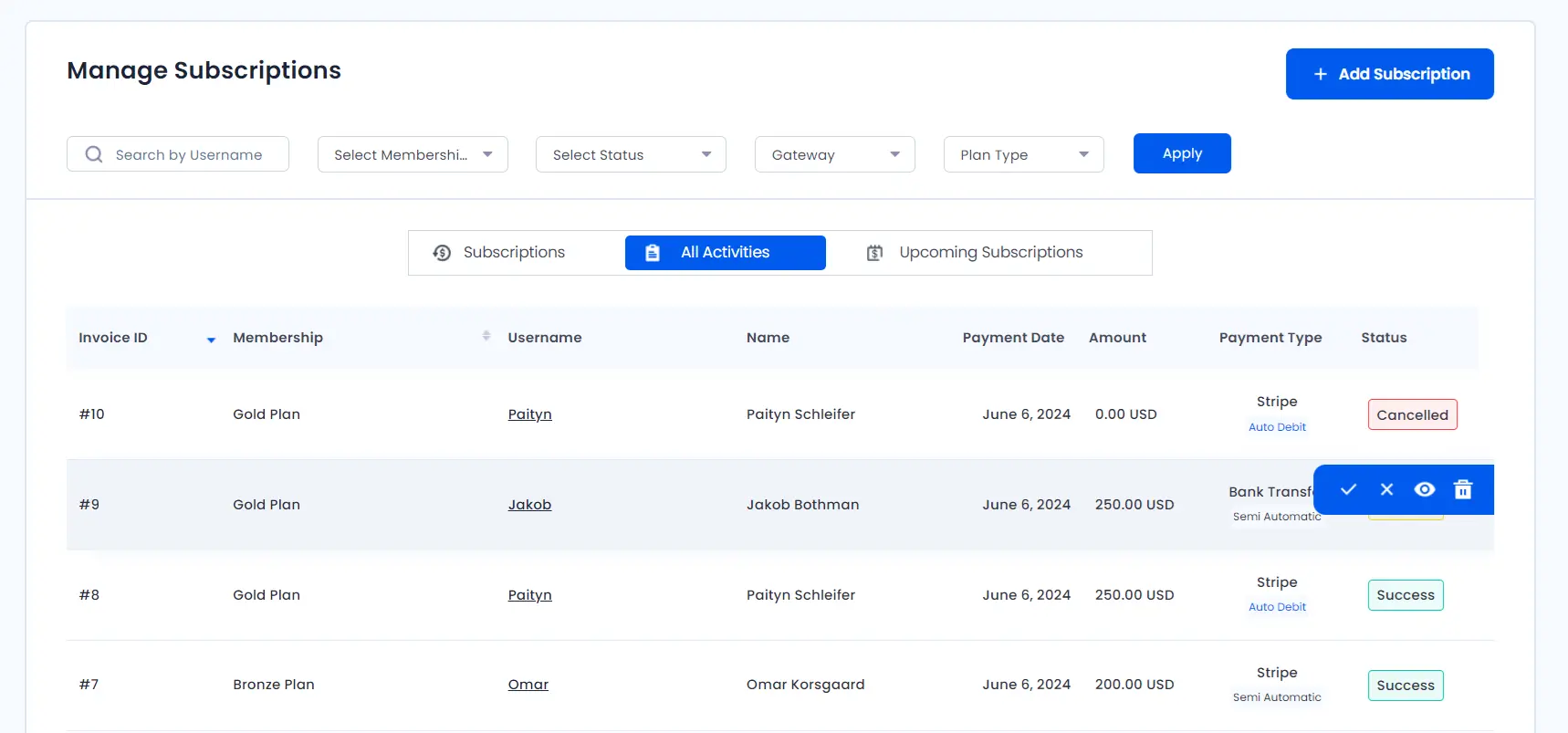
Task: Expand the Plan Type dropdown
Action: point(1024,154)
